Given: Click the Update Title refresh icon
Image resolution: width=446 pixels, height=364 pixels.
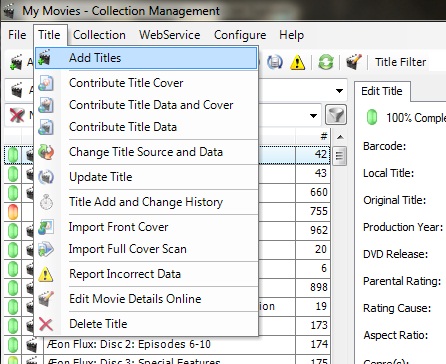Looking at the screenshot, I should coord(46,177).
